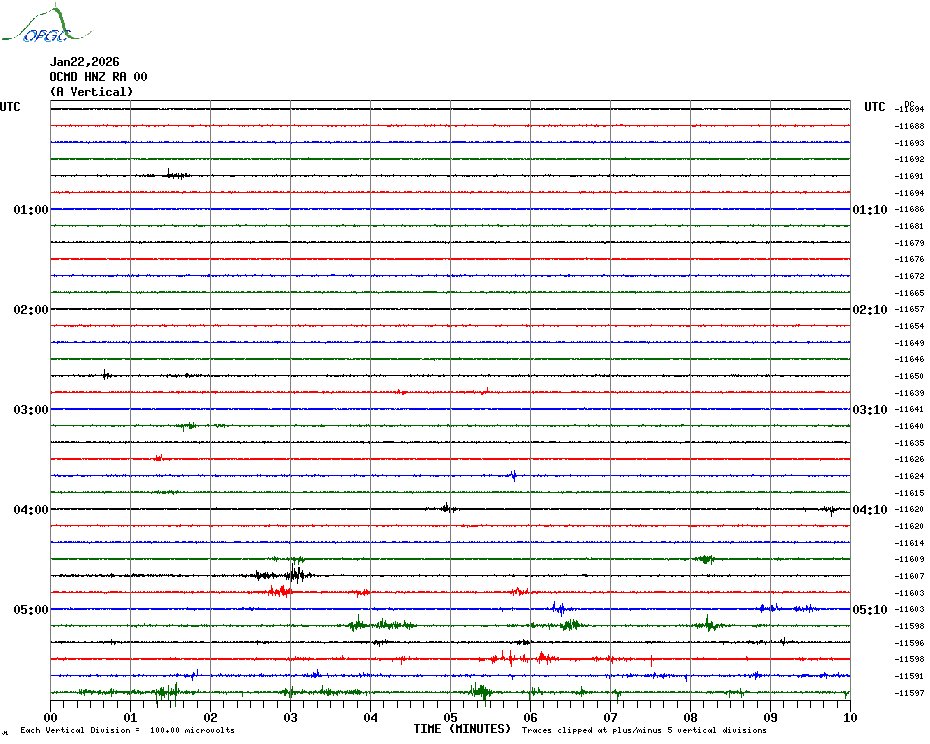Viewport: 930px width, 744px height.
Task: Click the UTC label on the left side
Action: (10, 107)
